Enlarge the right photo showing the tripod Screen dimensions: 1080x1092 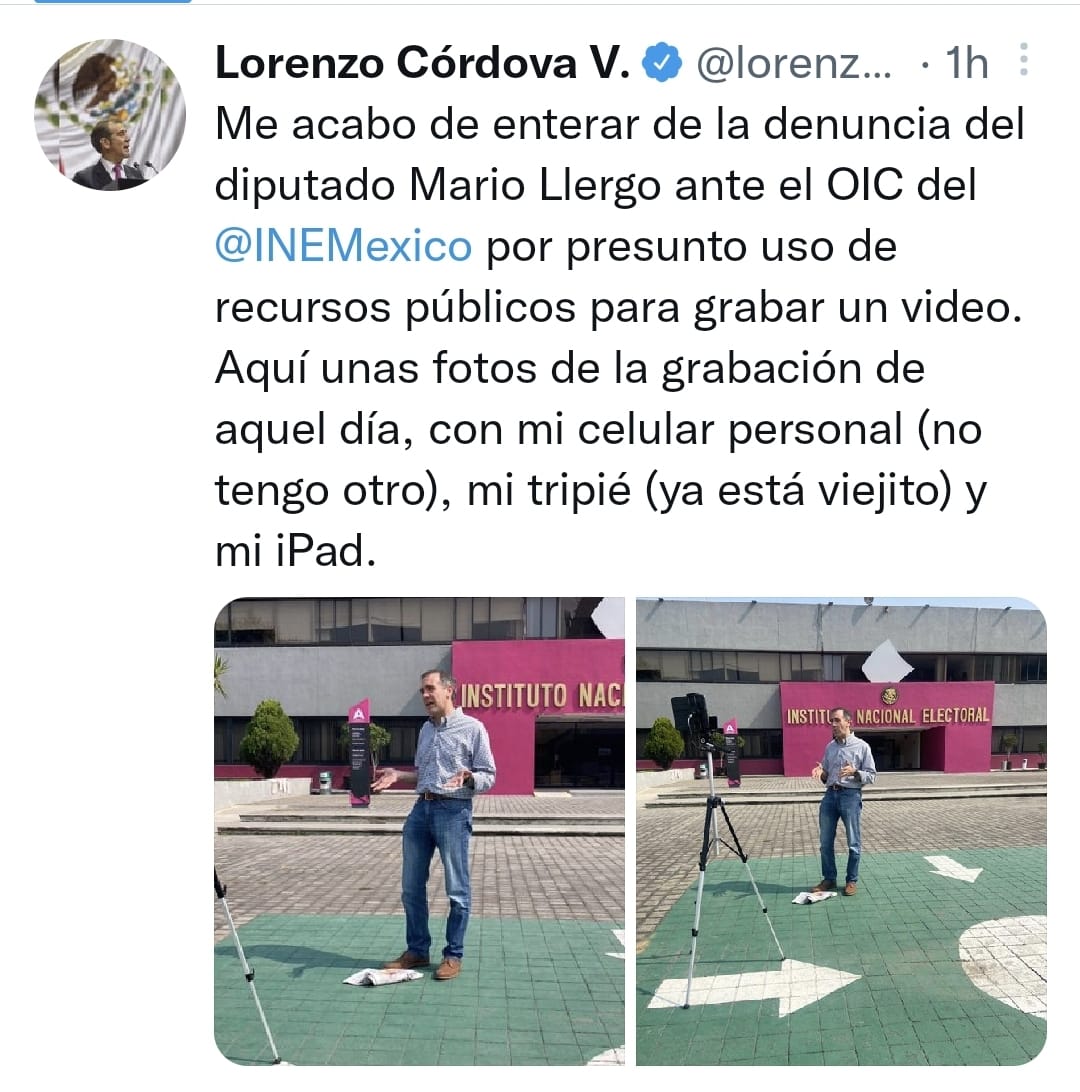click(841, 831)
